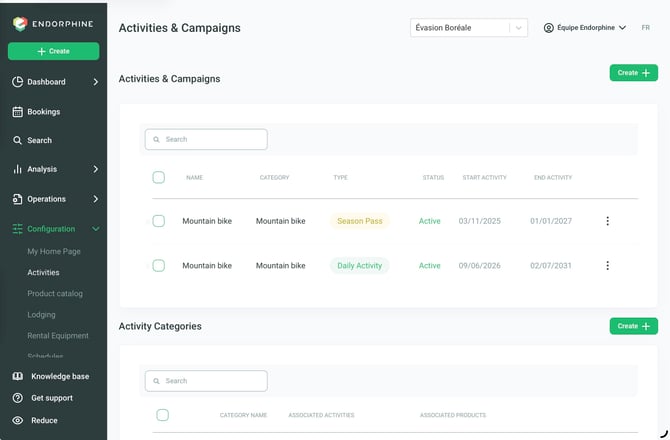Sort by END ACTIVITY column header
The width and height of the screenshot is (670, 440).
(553, 177)
